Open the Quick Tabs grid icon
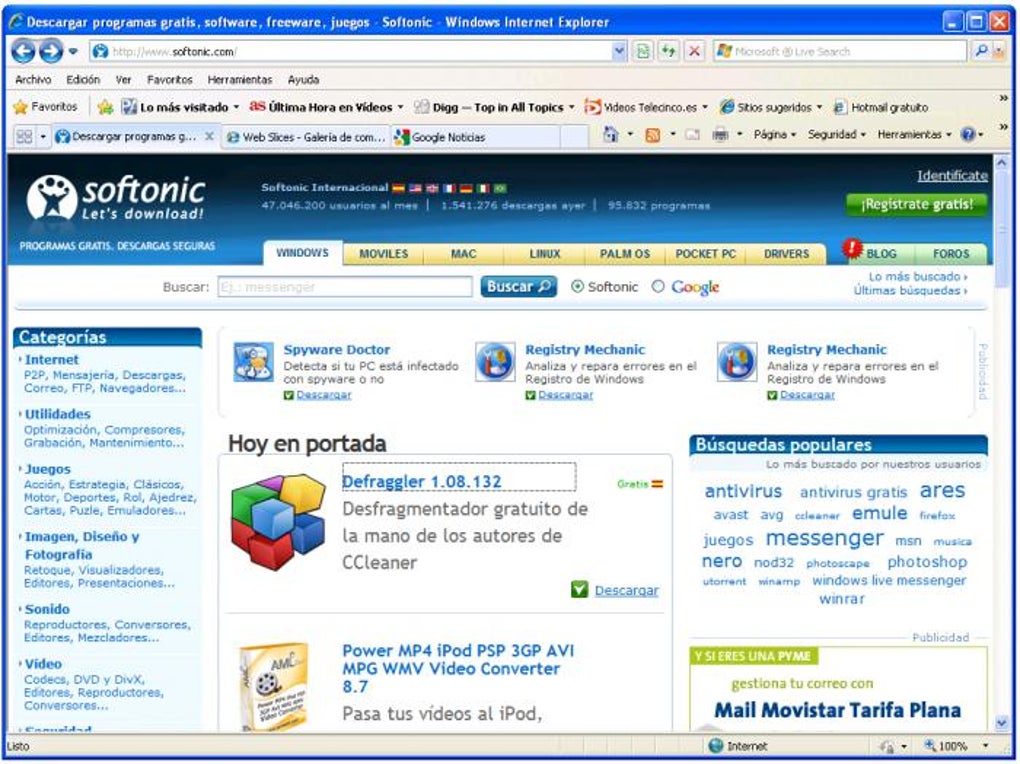1020x764 pixels. (x=24, y=137)
